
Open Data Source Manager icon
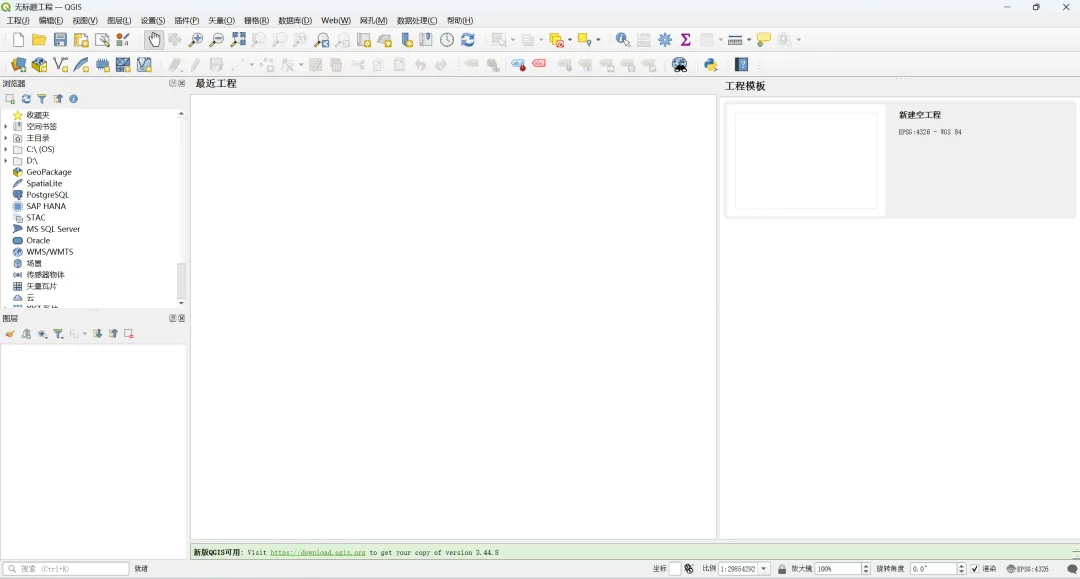coord(19,65)
